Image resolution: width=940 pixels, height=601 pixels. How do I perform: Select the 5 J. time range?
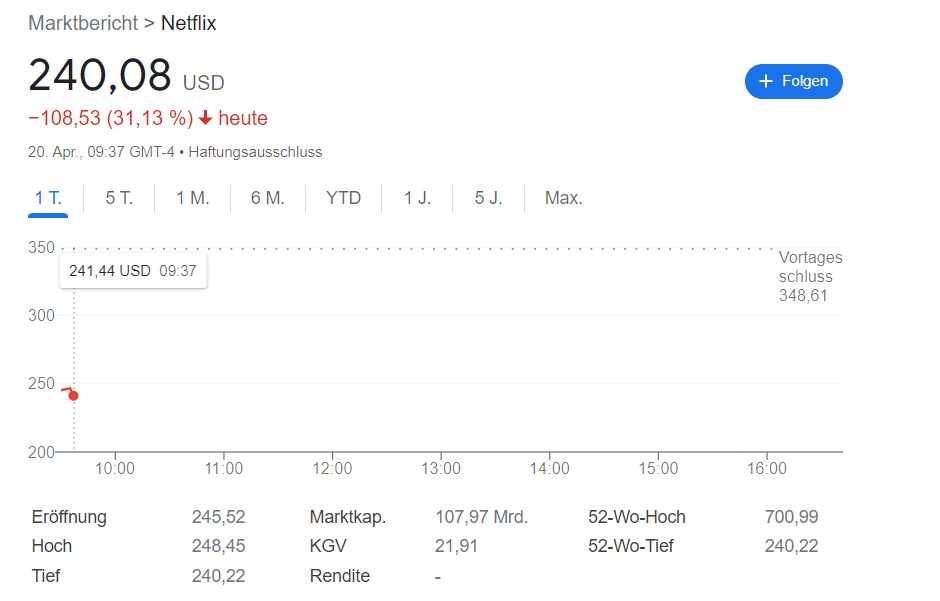pos(488,198)
